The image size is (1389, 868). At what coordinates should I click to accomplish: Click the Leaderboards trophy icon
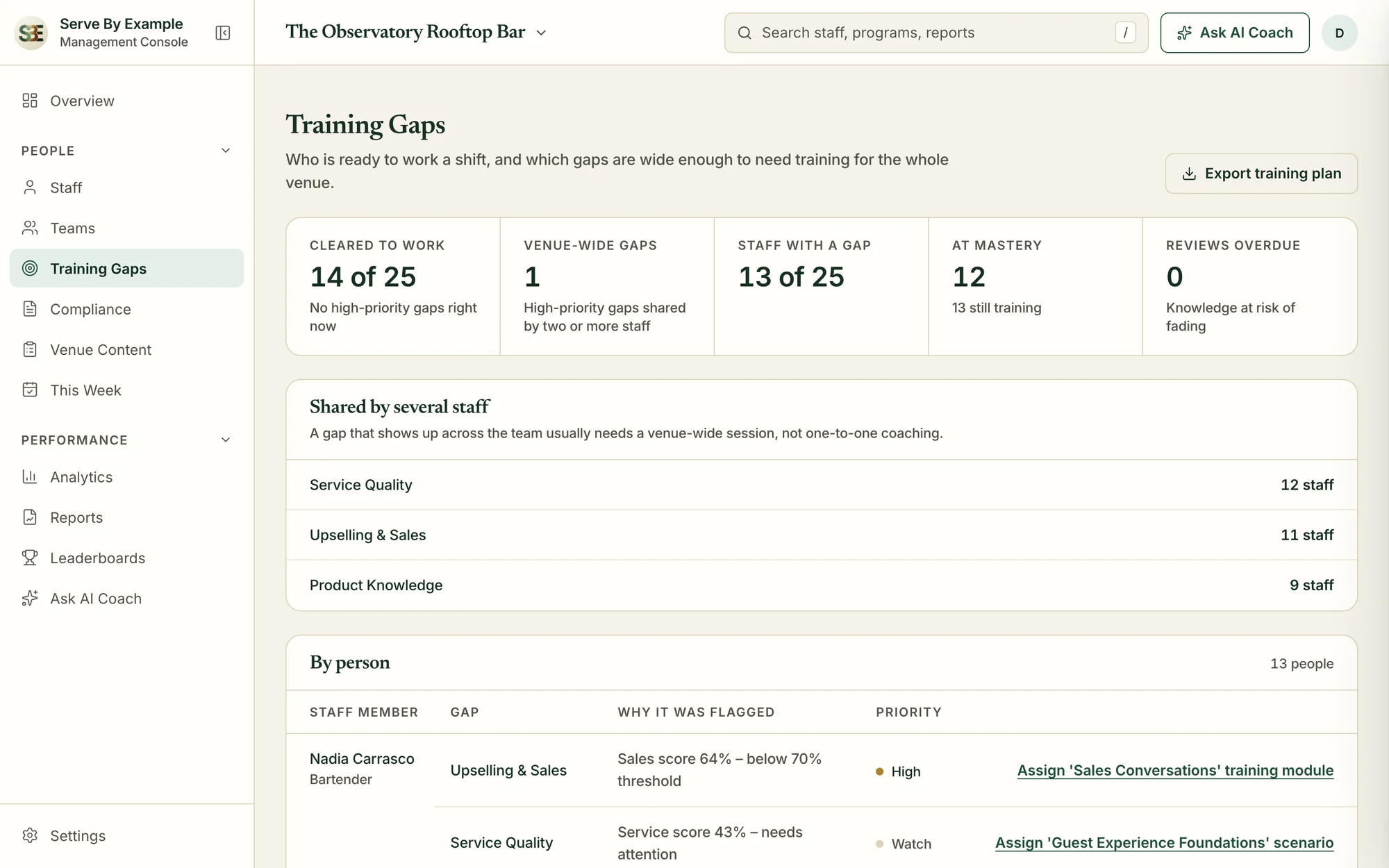pyautogui.click(x=30, y=558)
